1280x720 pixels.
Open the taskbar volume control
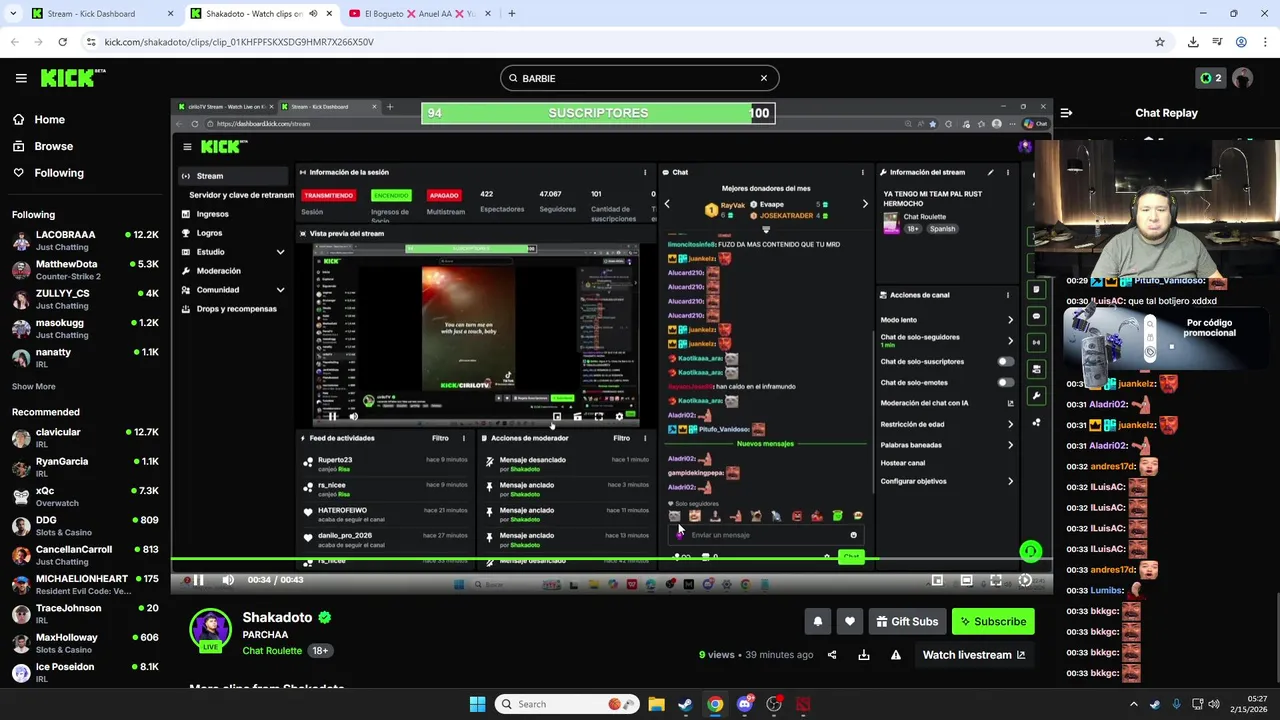pyautogui.click(x=1215, y=704)
